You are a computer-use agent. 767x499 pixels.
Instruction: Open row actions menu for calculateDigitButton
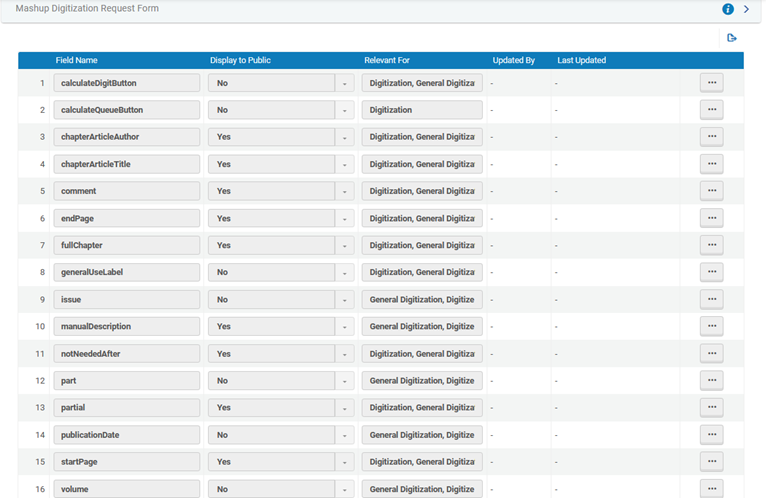(x=712, y=83)
